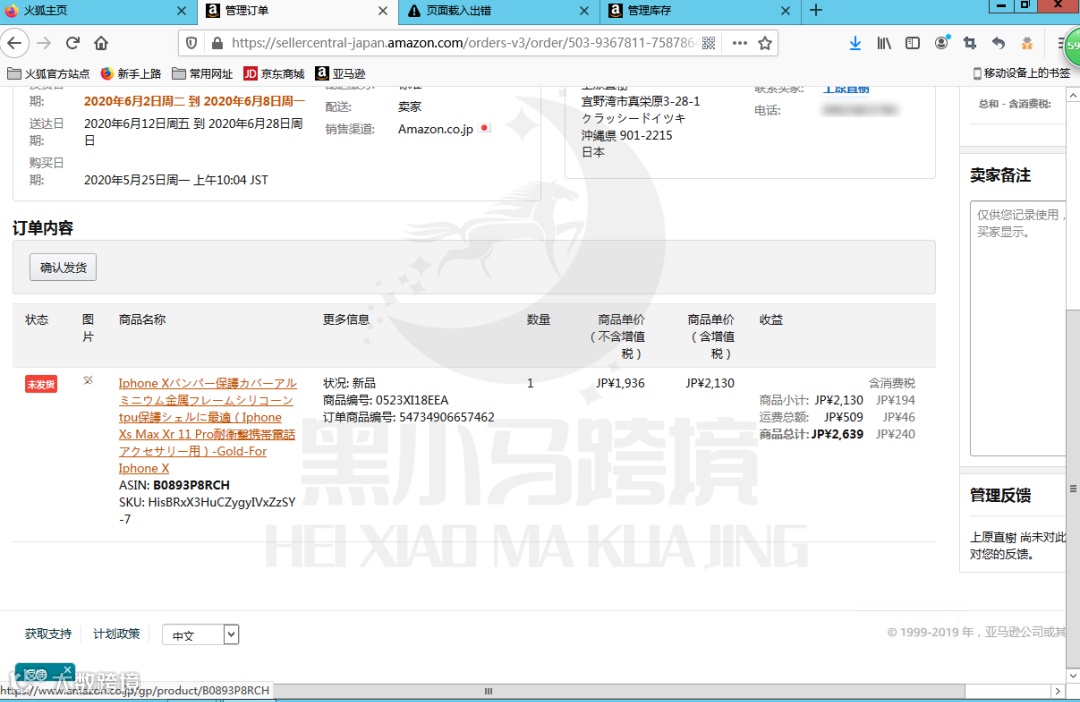Click the Amazon.co.jp sales channel text
Viewport: 1080px width, 702px height.
click(x=435, y=129)
